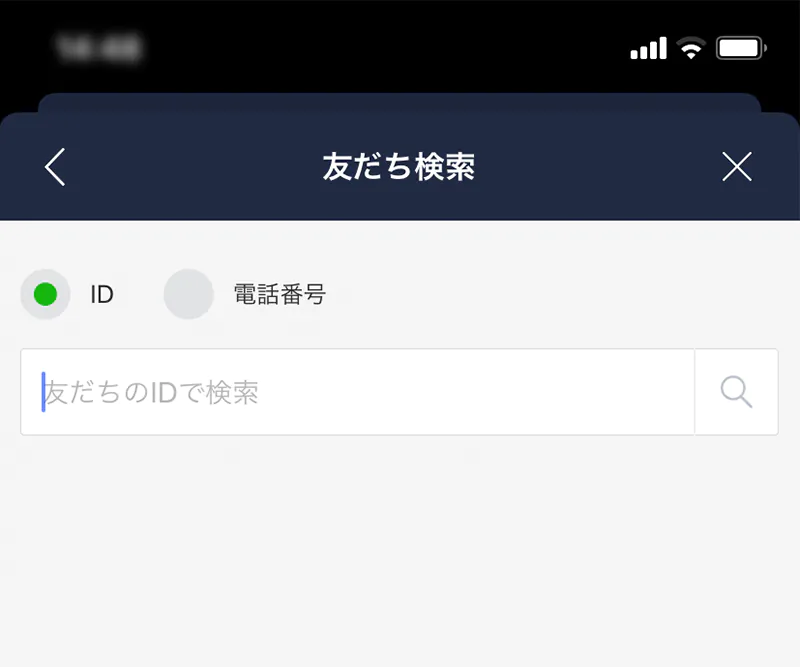Go back using the left chevron arrow
The image size is (800, 667).
(x=55, y=167)
